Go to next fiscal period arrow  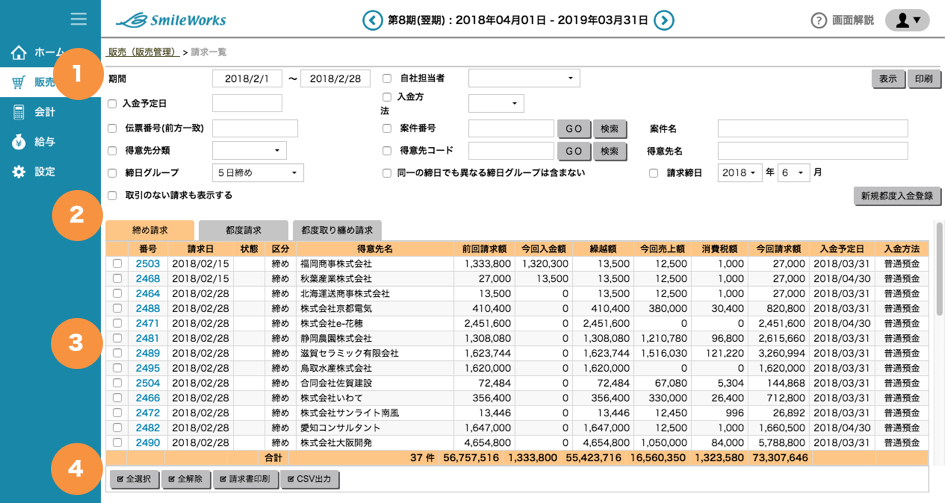[x=664, y=20]
